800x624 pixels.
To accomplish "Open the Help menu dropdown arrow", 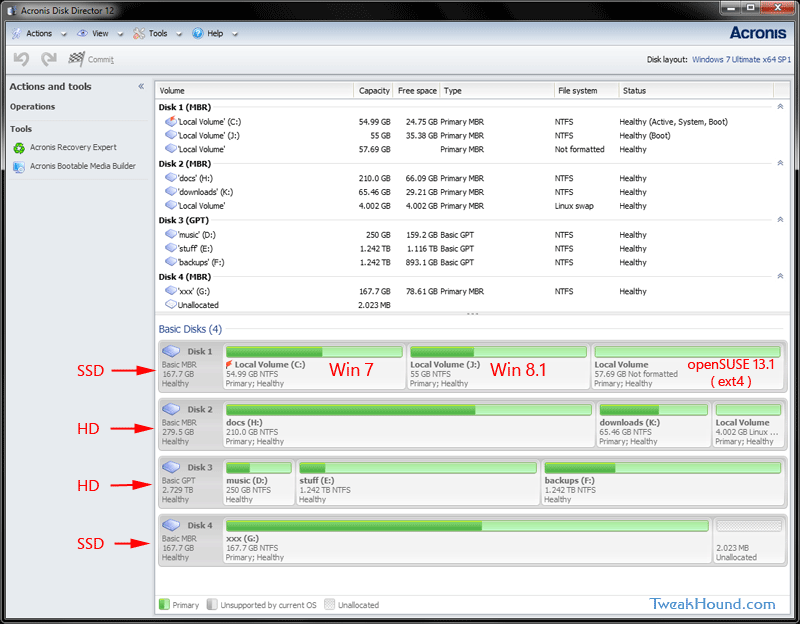I will point(235,35).
